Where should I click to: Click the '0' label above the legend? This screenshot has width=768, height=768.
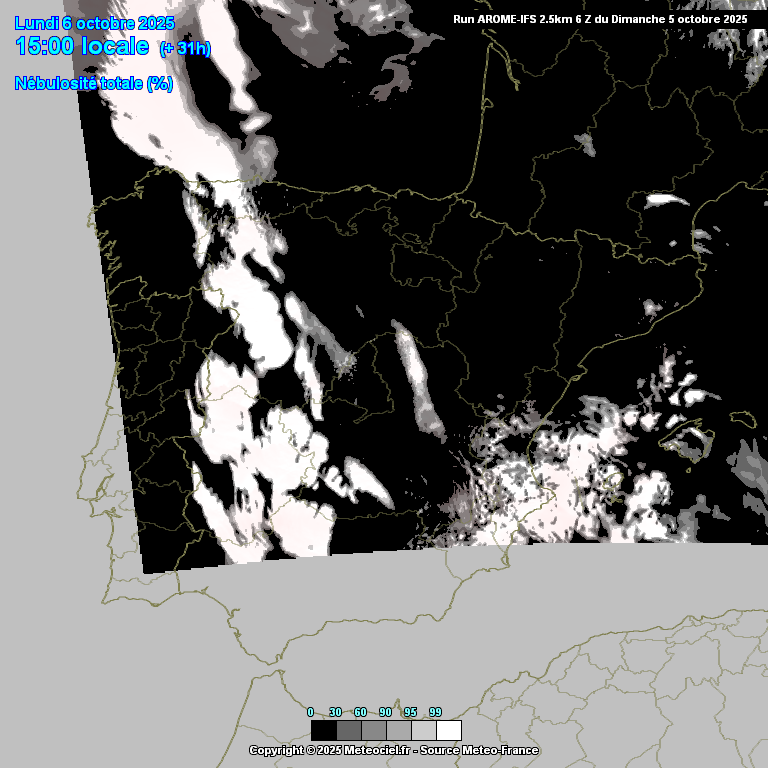(310, 712)
